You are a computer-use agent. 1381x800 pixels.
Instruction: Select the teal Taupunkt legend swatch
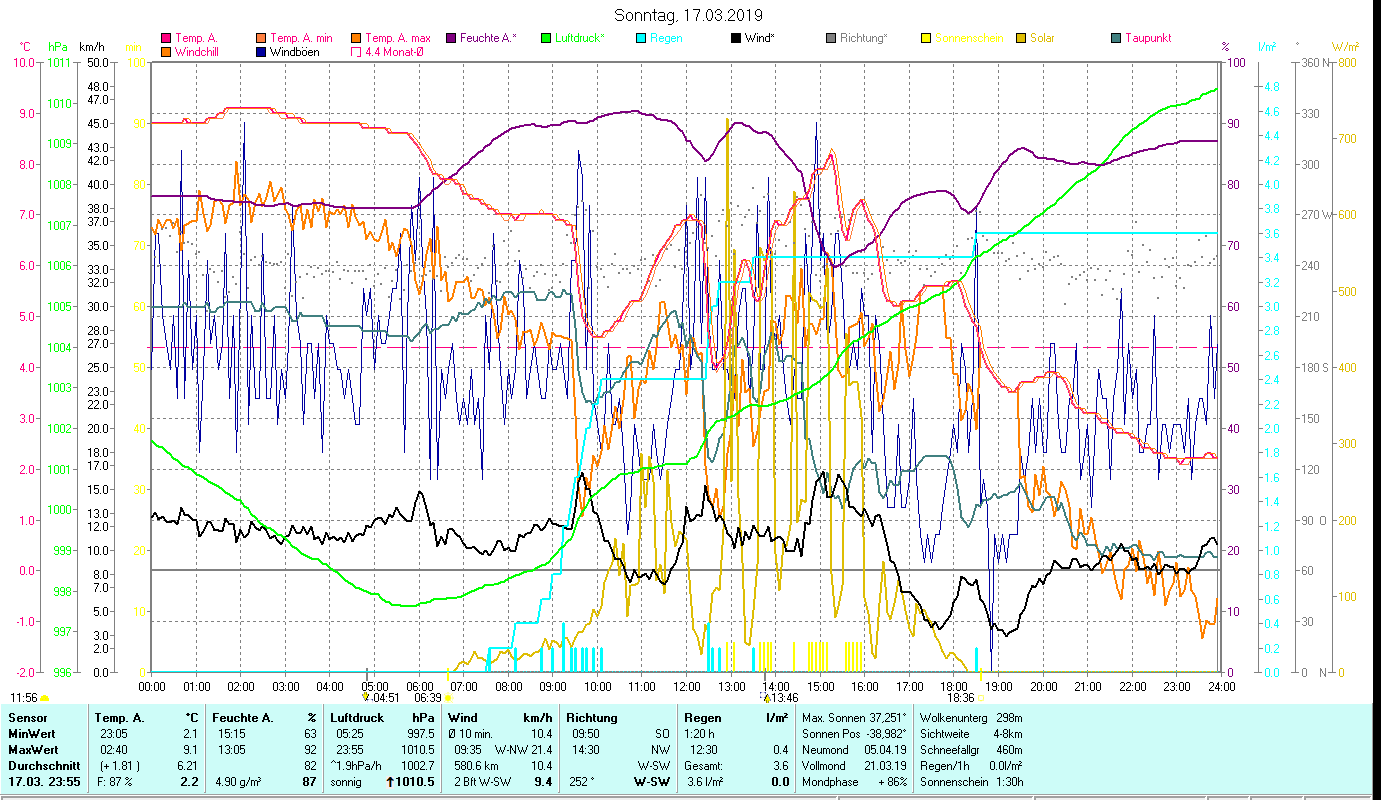tap(1115, 39)
